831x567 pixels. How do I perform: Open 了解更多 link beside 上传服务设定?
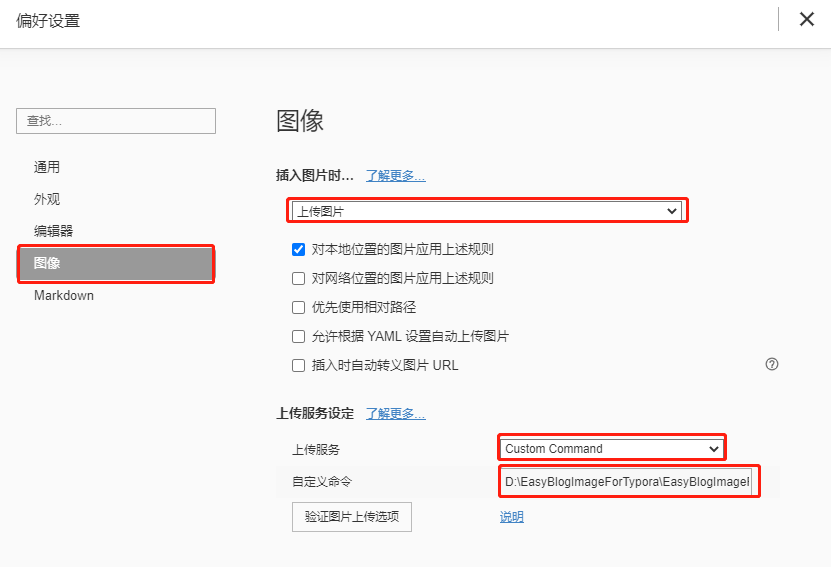395,413
